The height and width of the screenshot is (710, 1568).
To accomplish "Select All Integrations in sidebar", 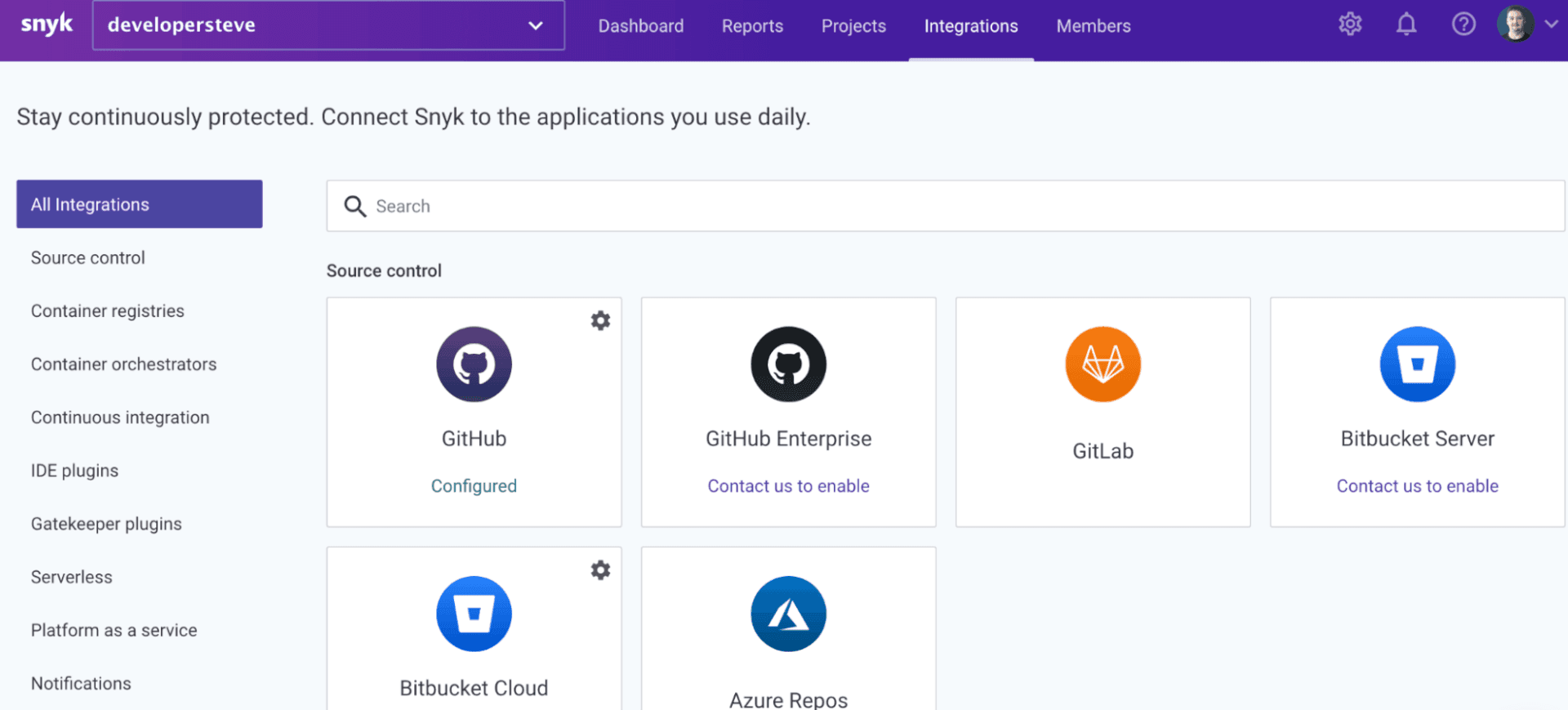I will coord(140,204).
